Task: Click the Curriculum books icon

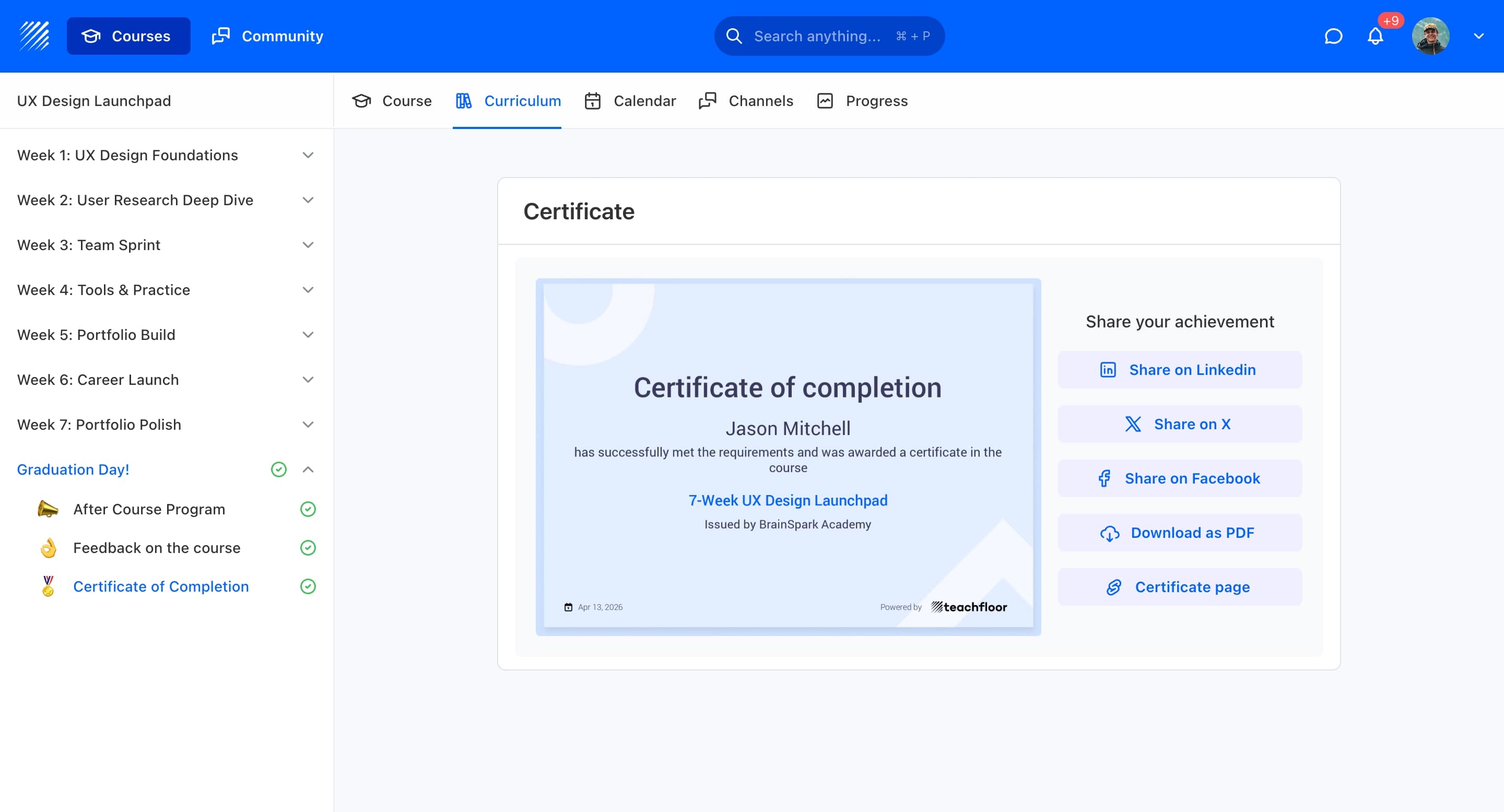Action: [464, 101]
